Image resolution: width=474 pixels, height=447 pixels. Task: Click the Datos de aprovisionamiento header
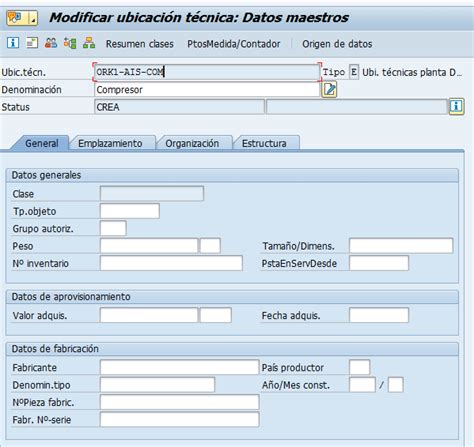coord(232,297)
